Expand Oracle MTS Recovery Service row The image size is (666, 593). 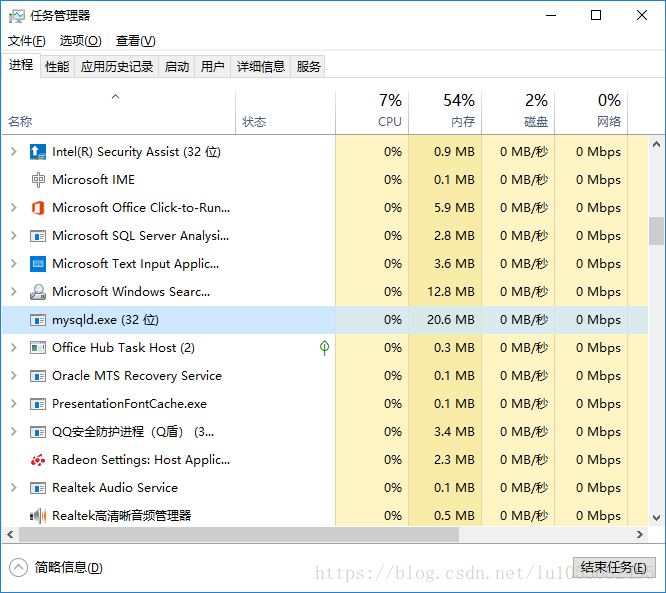coord(14,376)
